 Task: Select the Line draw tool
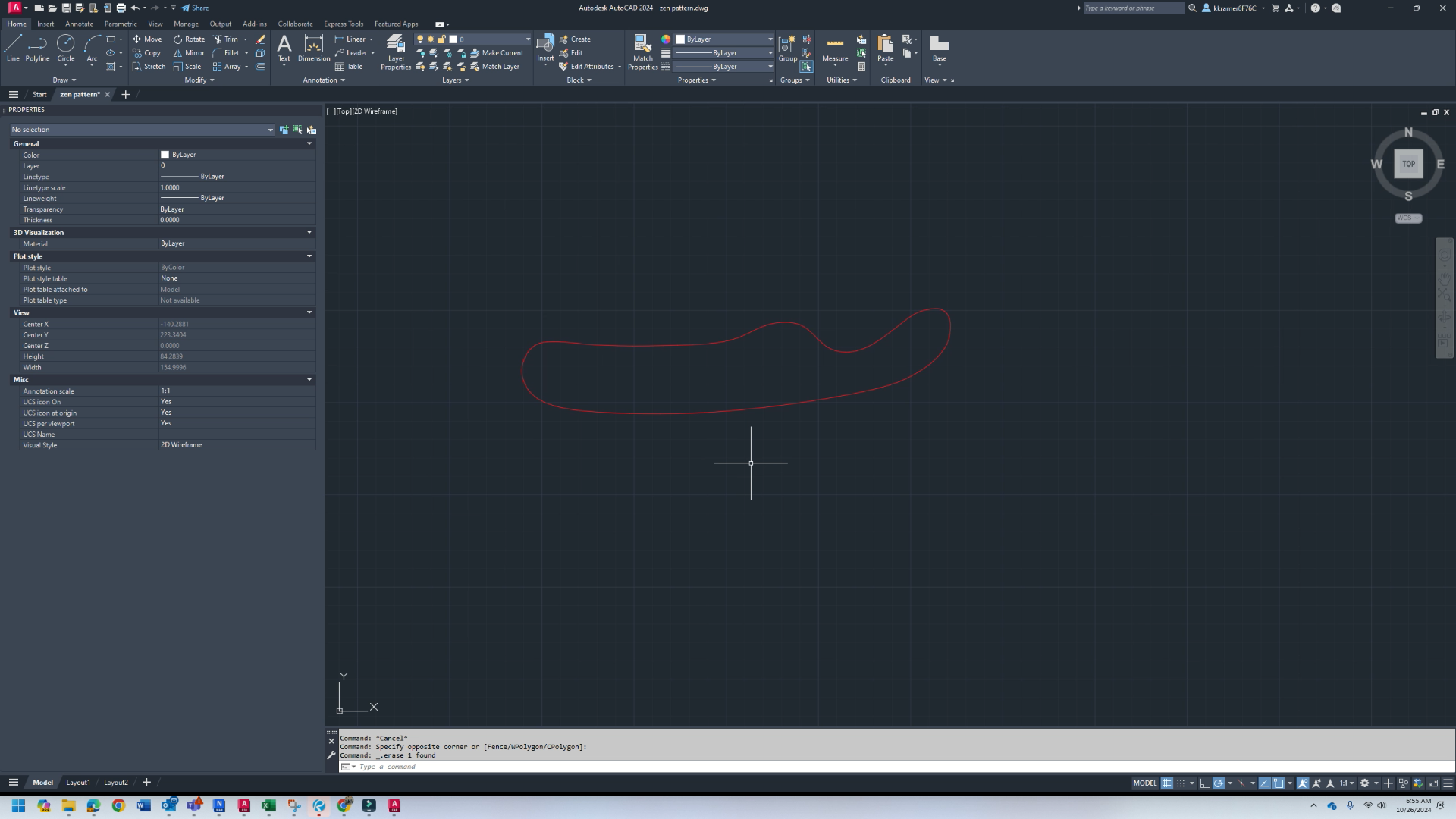[x=13, y=48]
